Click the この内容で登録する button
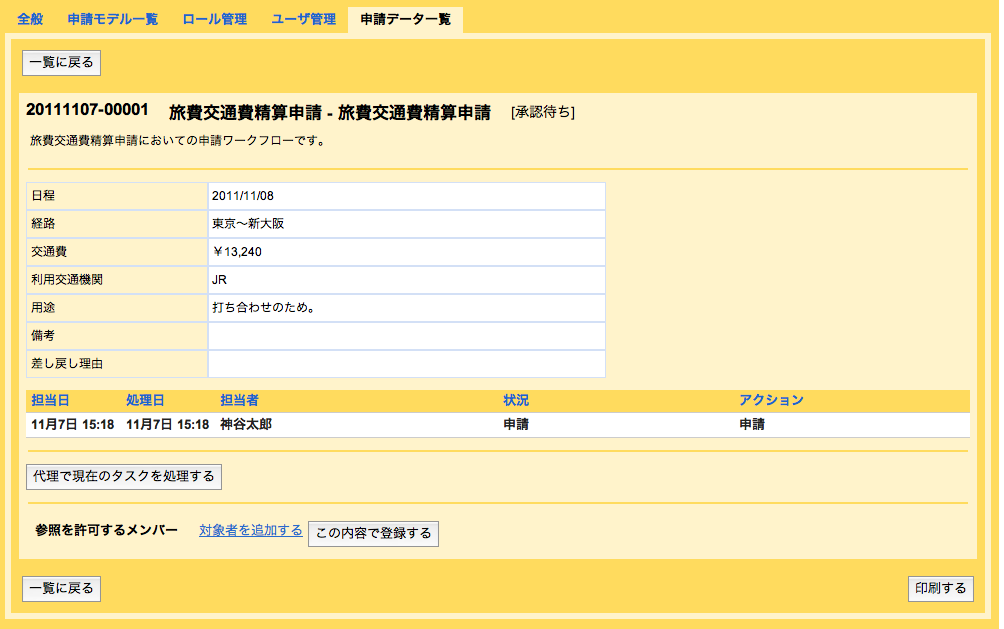The height and width of the screenshot is (629, 1004). pos(373,533)
